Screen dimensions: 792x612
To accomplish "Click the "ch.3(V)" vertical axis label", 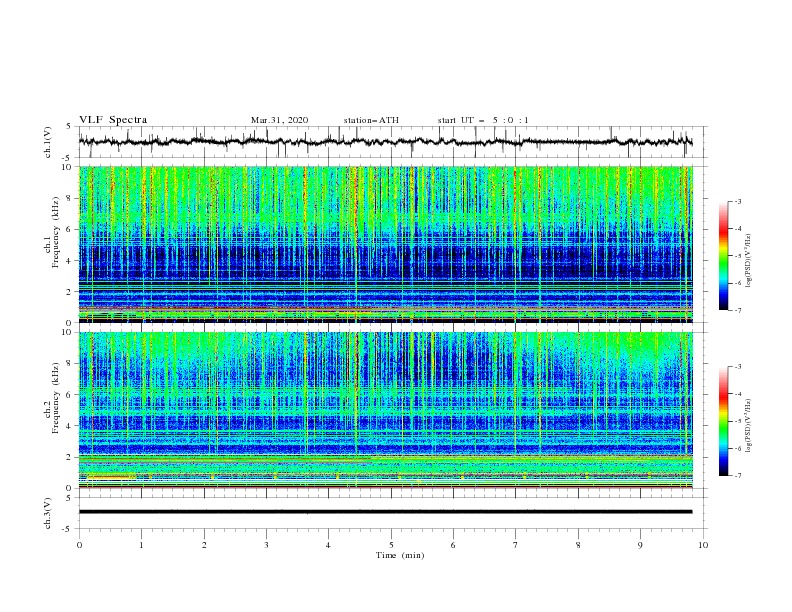I will point(48,513).
